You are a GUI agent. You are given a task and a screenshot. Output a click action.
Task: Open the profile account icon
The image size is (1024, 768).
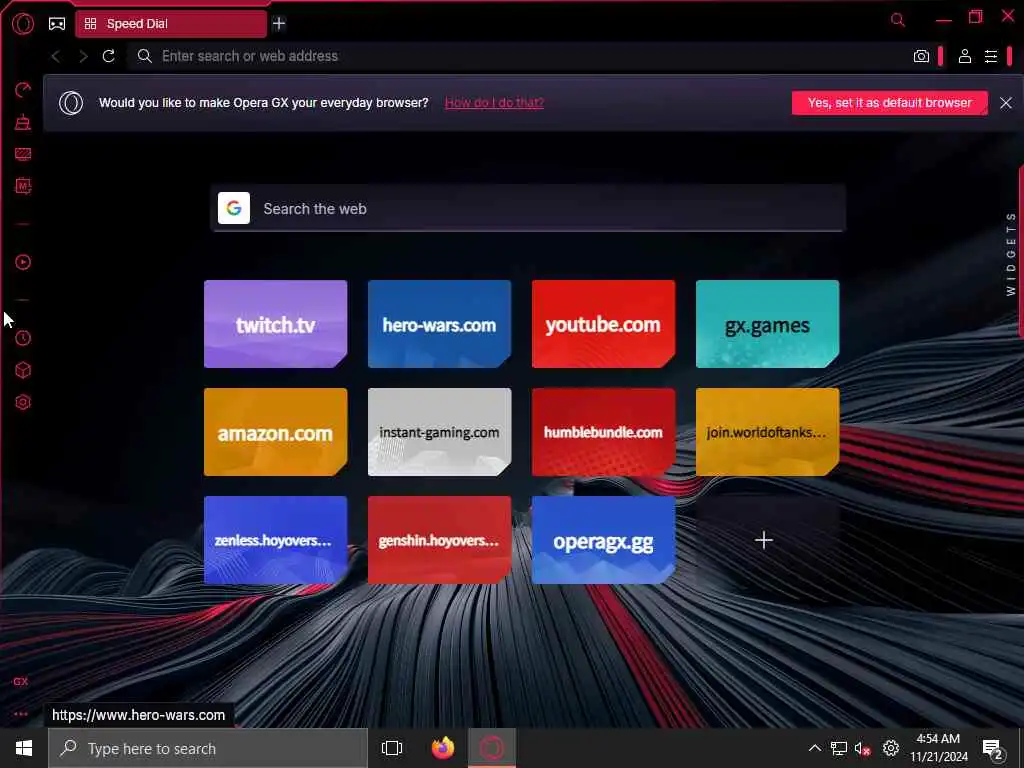tap(965, 56)
